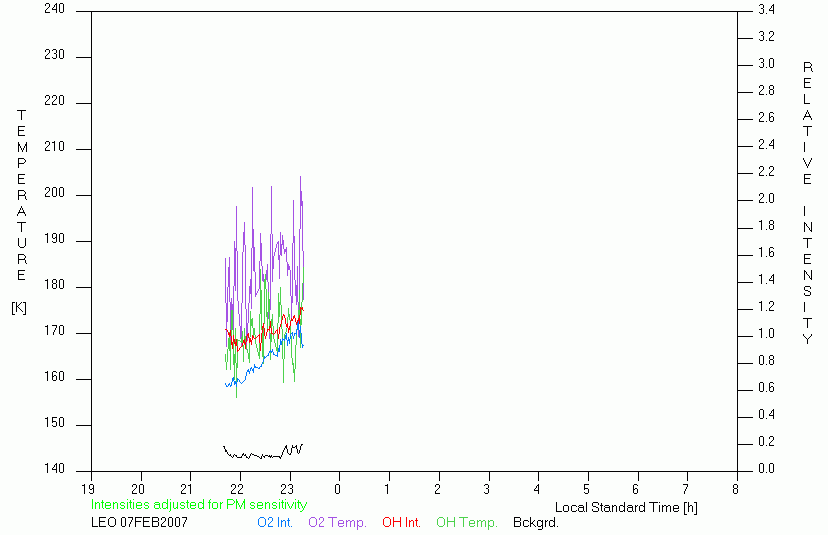
Task: Click the 1.0 relative intensity tick label
Action: [766, 334]
